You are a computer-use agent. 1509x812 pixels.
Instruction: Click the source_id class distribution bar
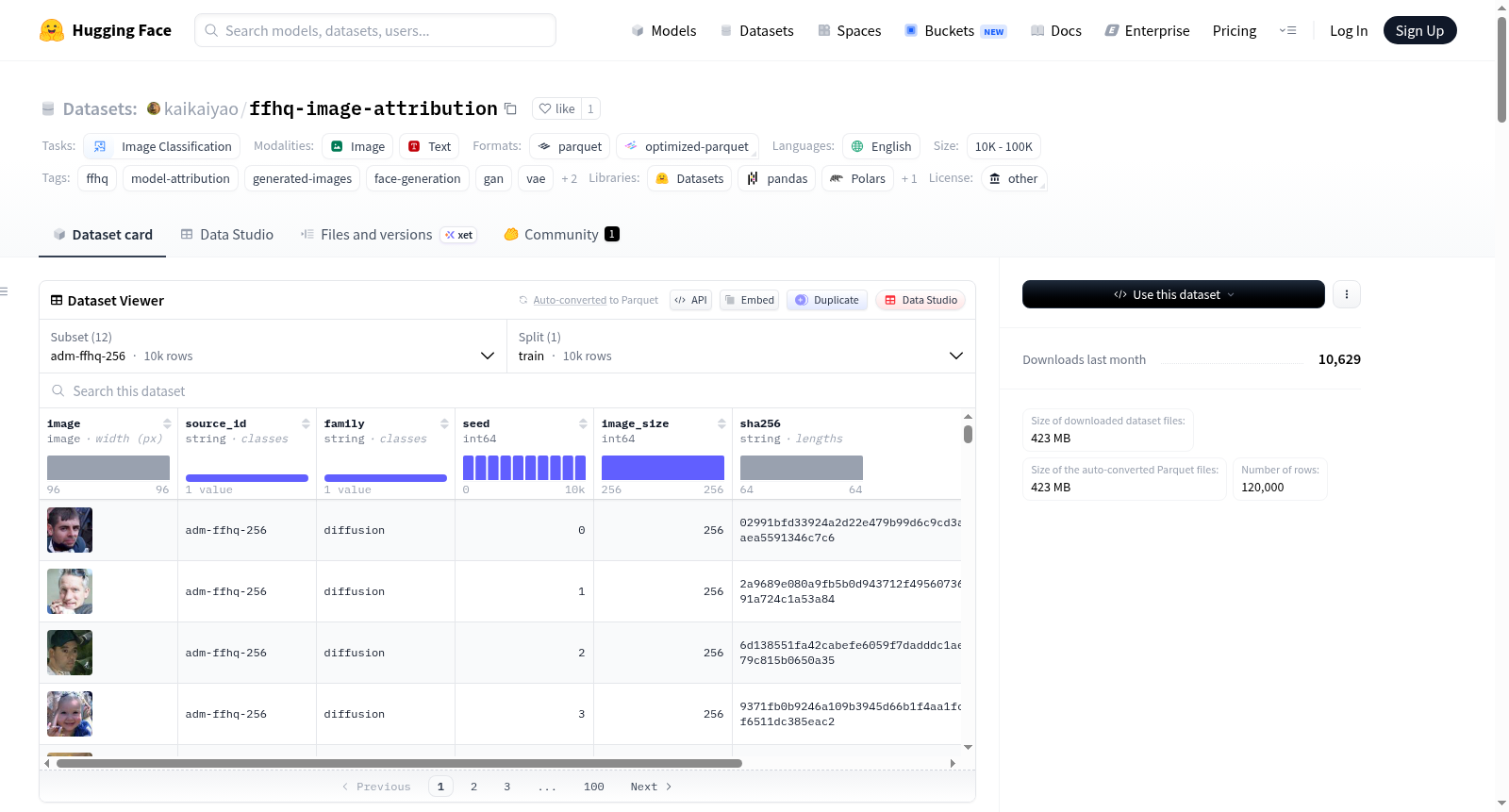point(247,477)
